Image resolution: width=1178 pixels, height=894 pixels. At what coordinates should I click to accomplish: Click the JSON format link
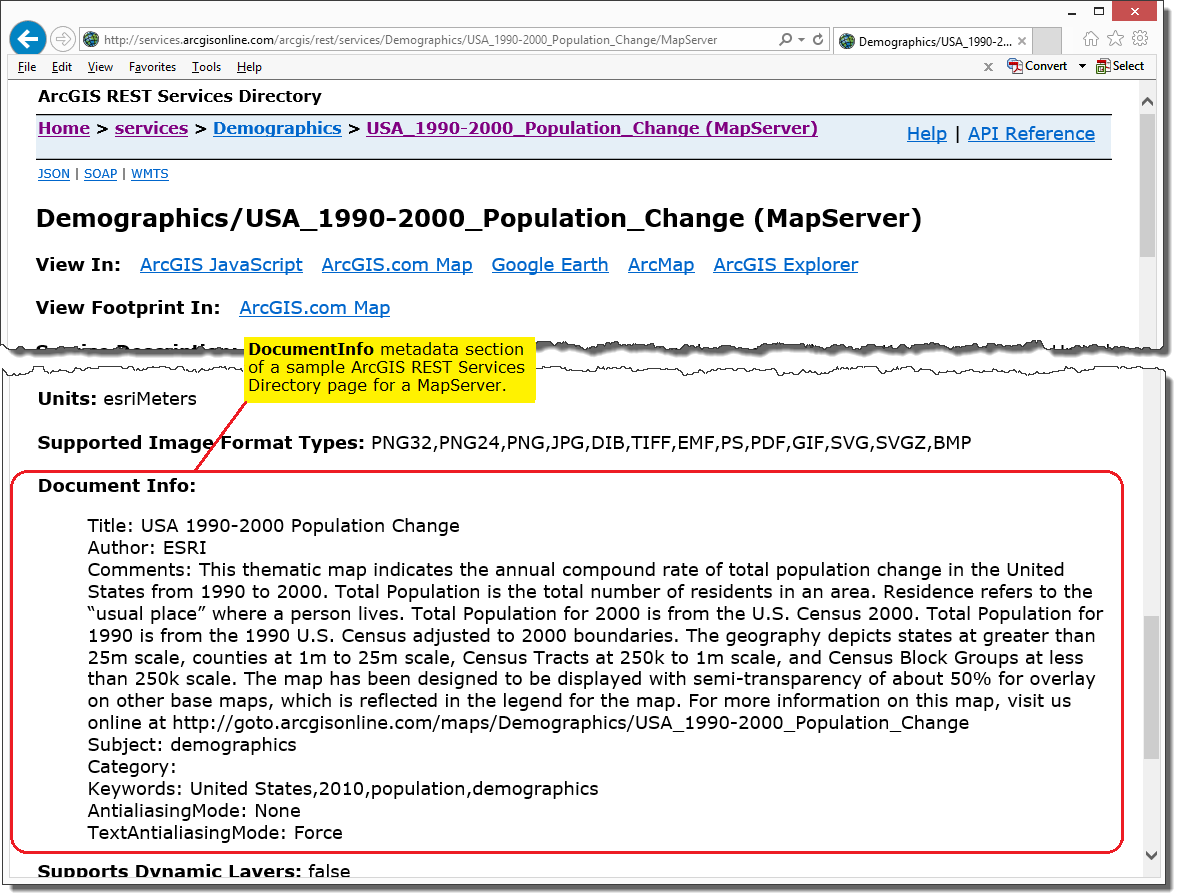click(x=53, y=173)
